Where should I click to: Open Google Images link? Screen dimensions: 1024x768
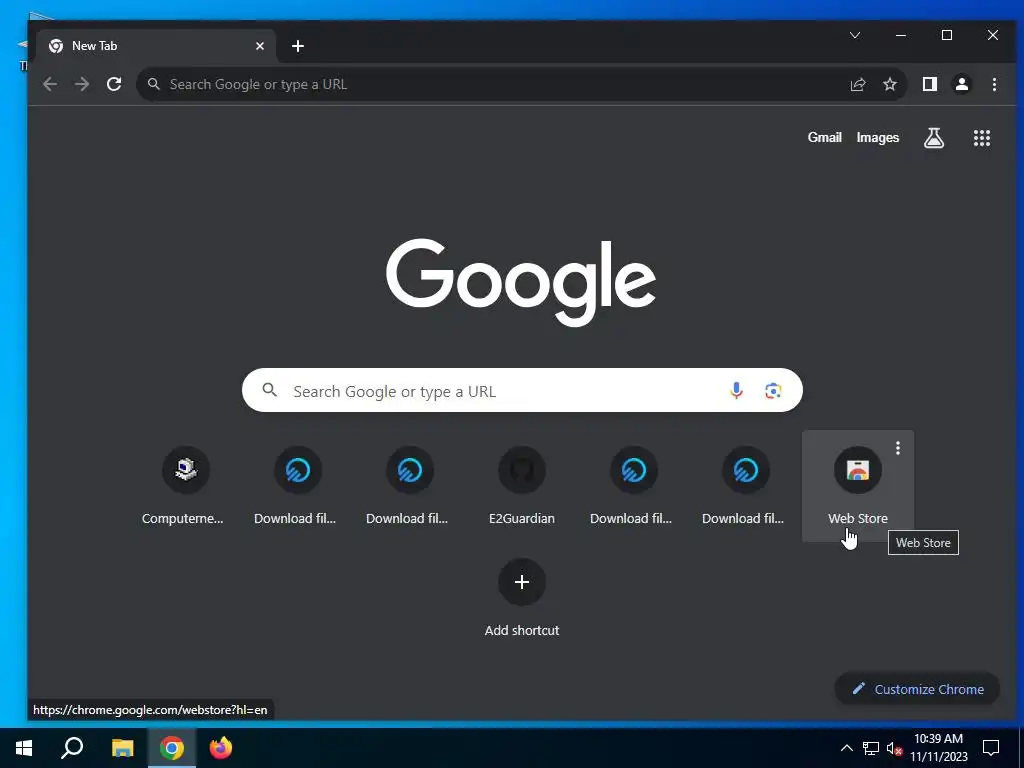[878, 138]
